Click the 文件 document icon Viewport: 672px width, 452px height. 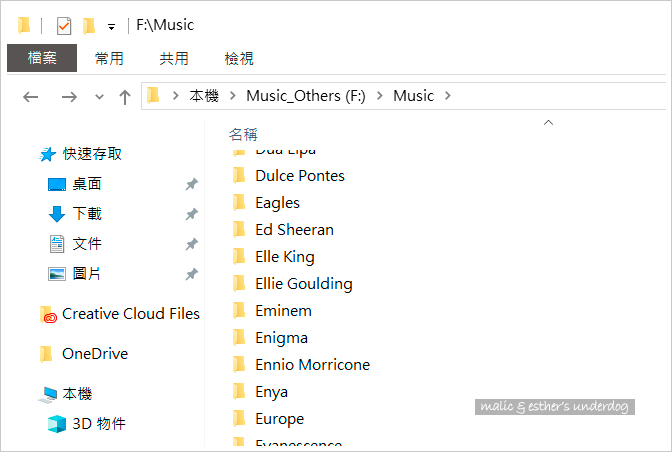click(x=57, y=244)
